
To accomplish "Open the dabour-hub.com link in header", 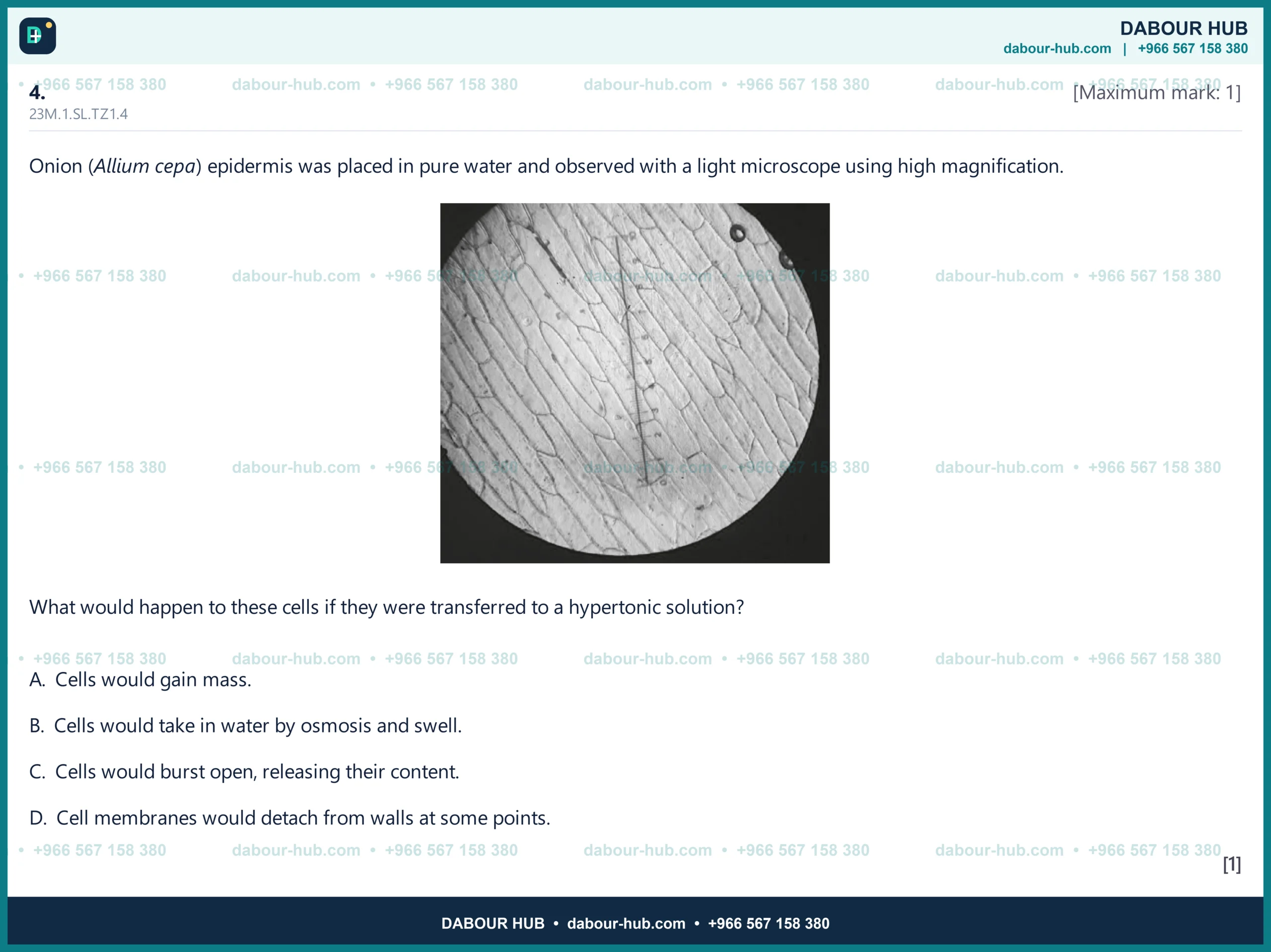I will pyautogui.click(x=1057, y=49).
